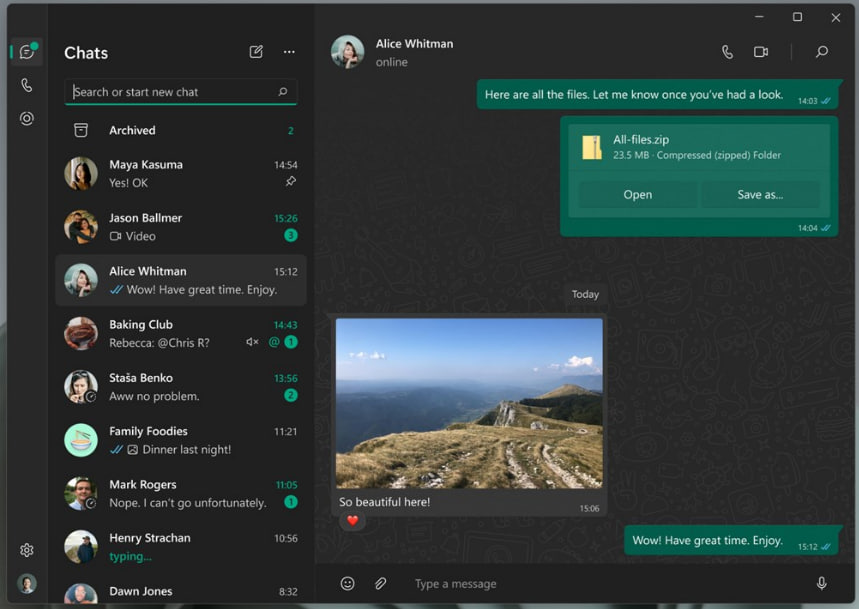Select the Jason Ballmer chat

180,227
